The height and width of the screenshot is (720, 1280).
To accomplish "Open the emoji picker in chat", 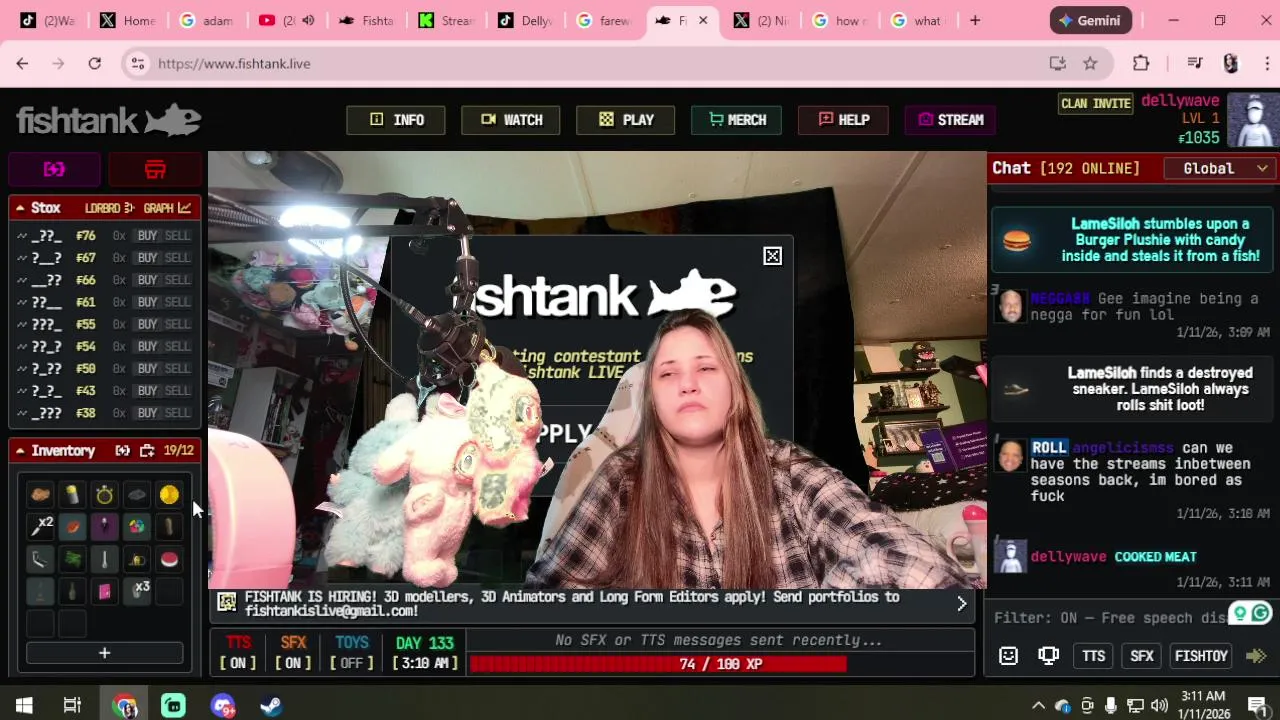I will 1008,656.
